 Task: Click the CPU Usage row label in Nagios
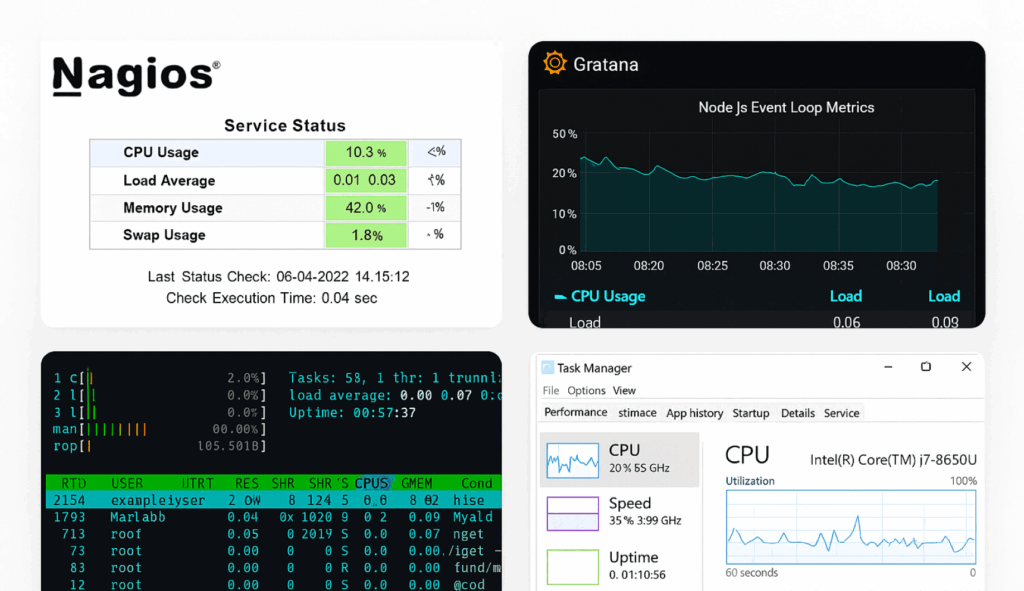click(161, 152)
